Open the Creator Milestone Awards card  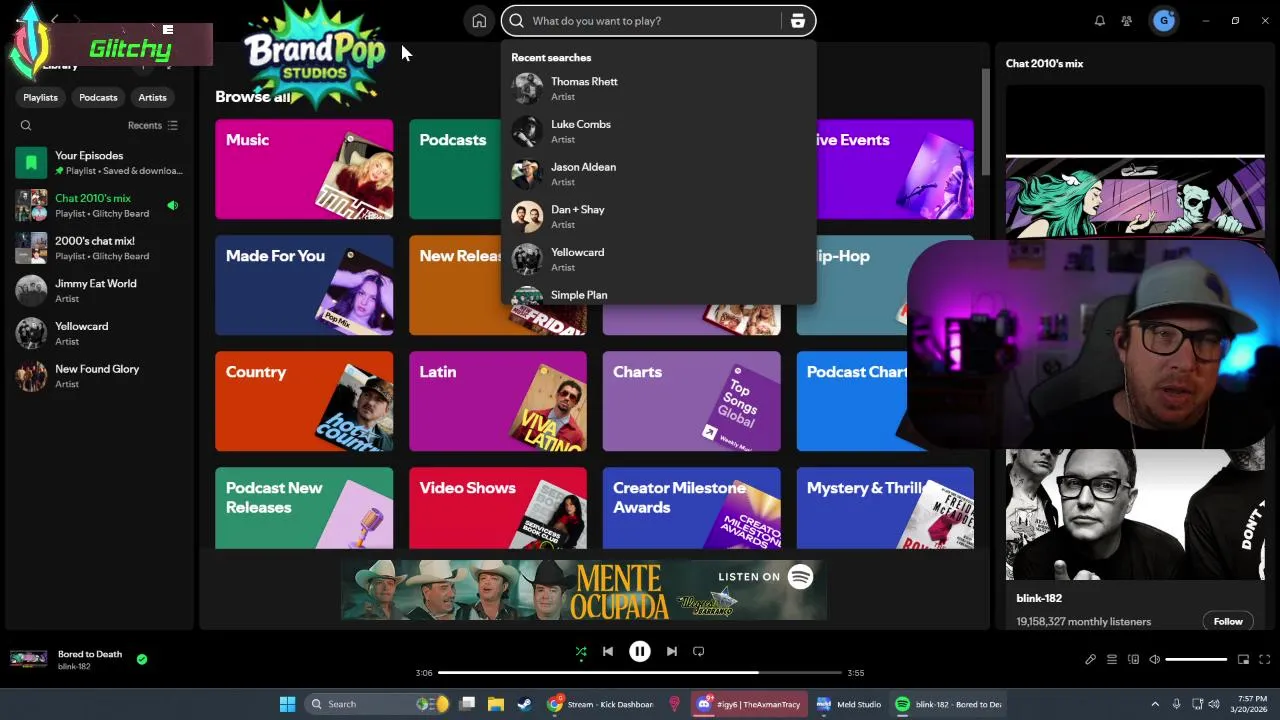click(692, 508)
